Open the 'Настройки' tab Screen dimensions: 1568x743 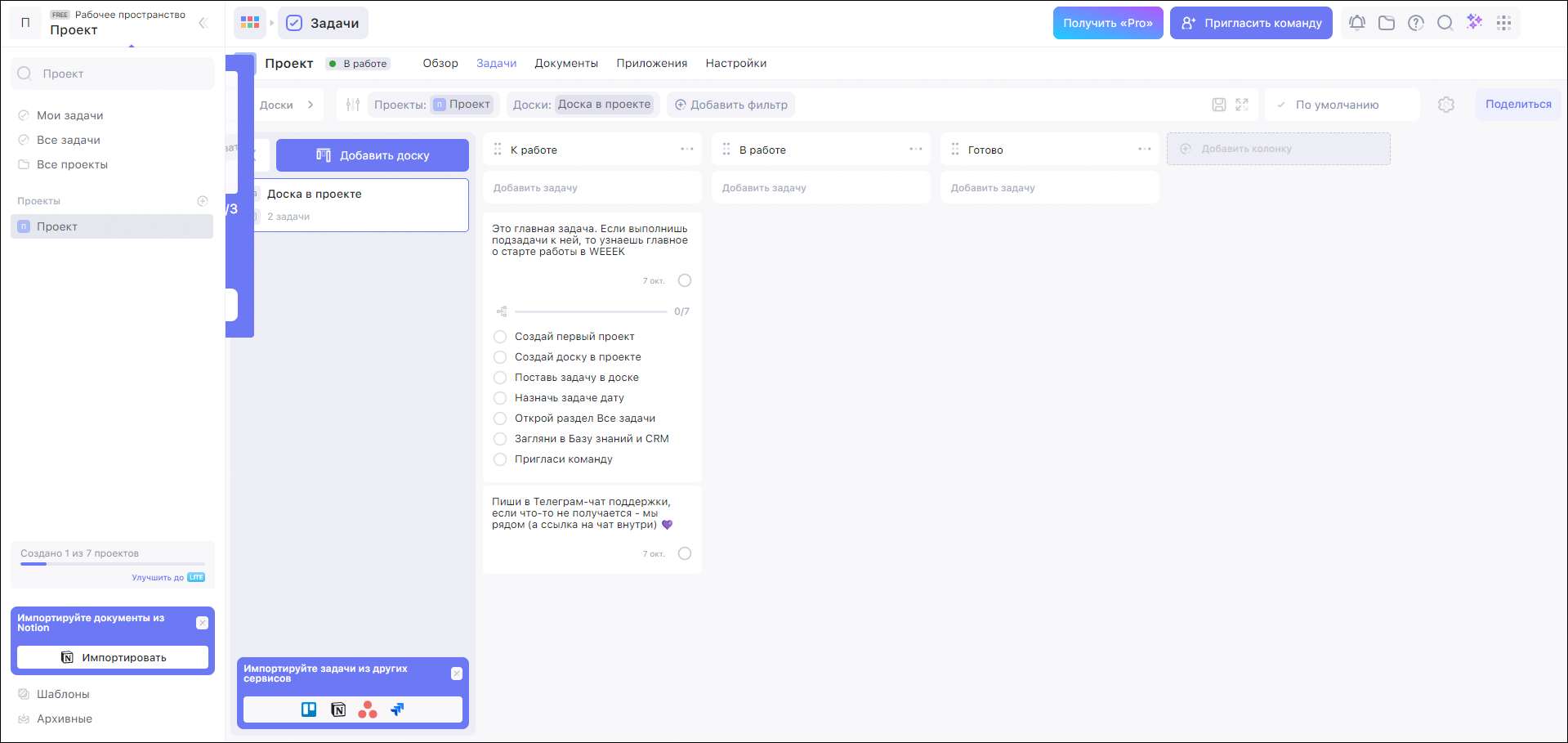[735, 63]
